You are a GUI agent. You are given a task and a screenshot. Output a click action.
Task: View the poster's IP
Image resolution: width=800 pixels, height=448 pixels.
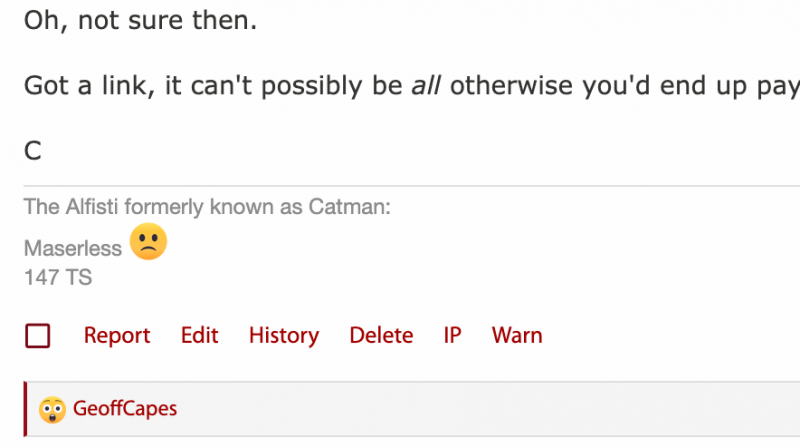pos(453,336)
